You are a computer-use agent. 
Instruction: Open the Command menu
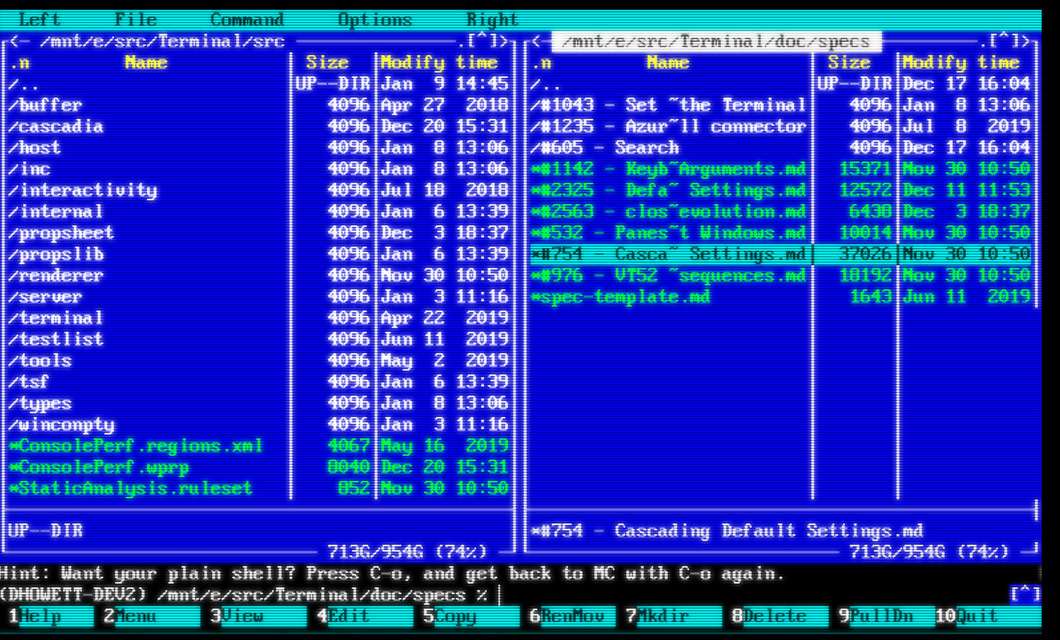coord(246,19)
